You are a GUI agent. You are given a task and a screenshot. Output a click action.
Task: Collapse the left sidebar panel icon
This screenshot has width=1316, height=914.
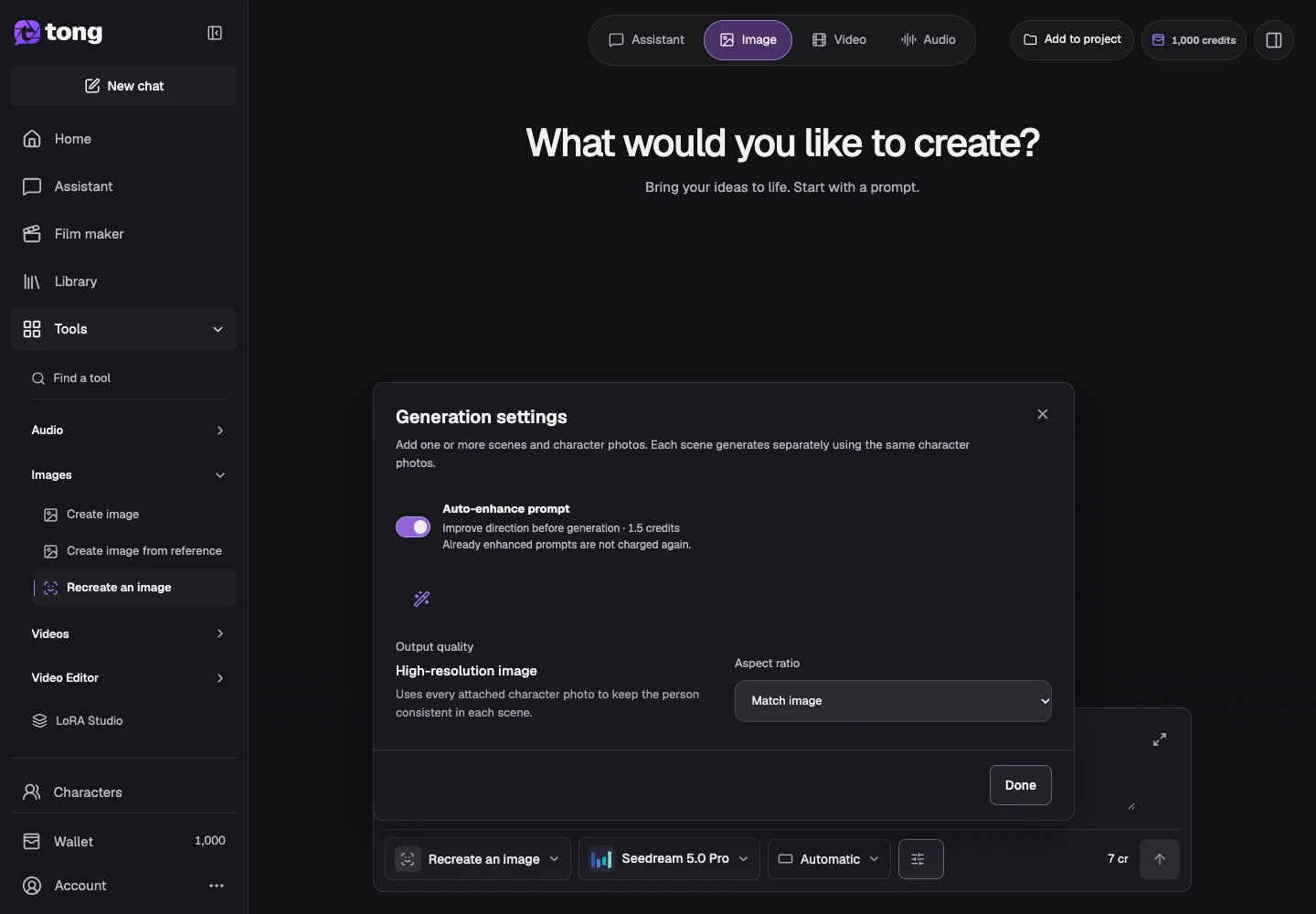pyautogui.click(x=215, y=33)
